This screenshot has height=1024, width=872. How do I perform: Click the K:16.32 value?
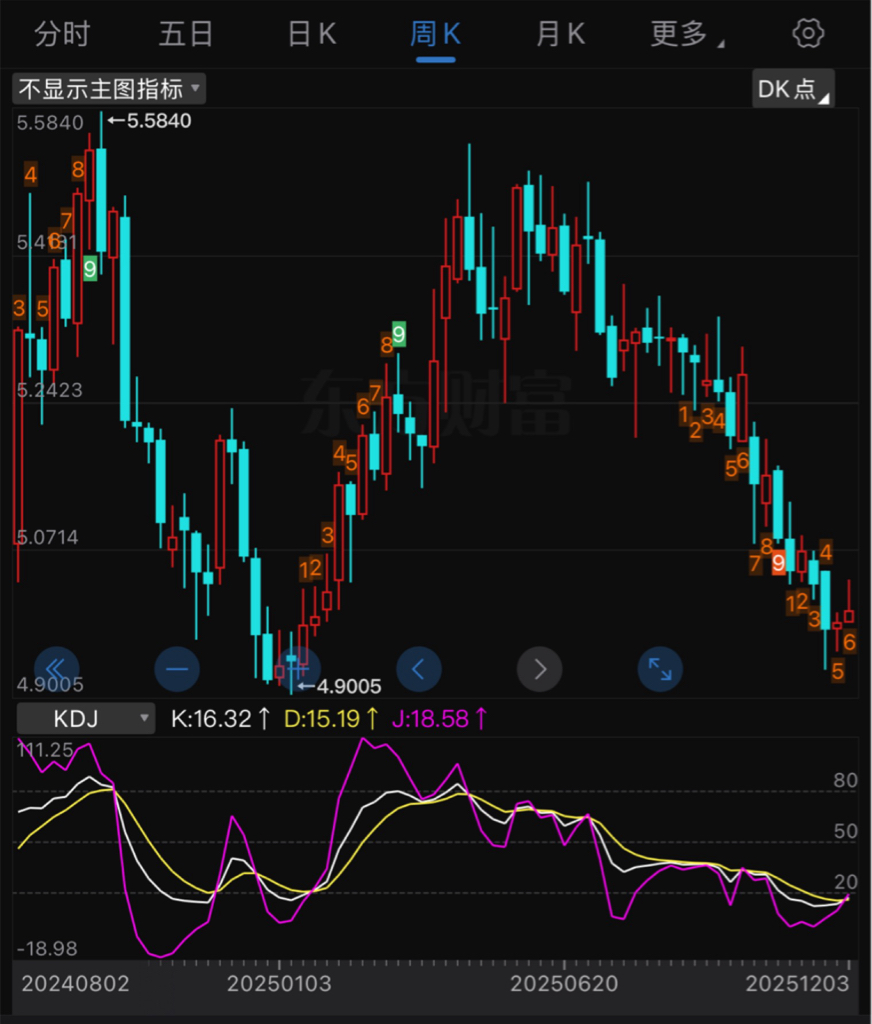(220, 719)
